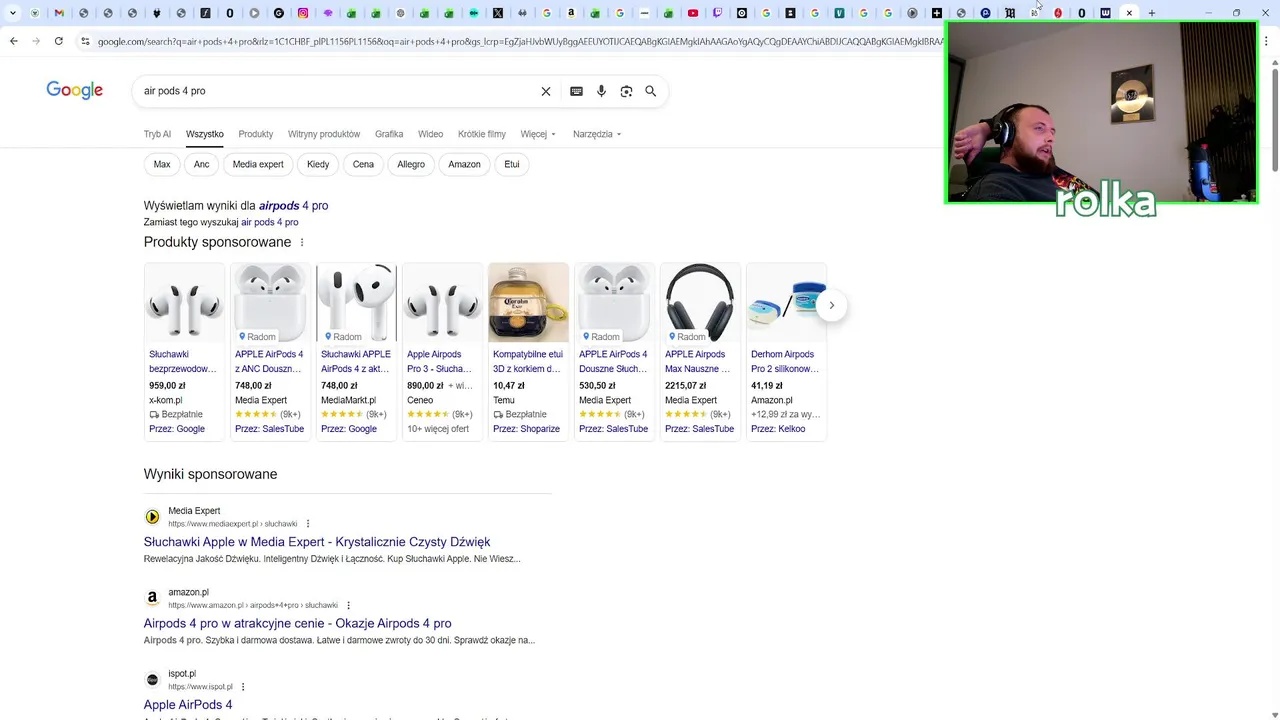
Task: Open Produkty sponsorowane info menu
Action: pos(302,242)
